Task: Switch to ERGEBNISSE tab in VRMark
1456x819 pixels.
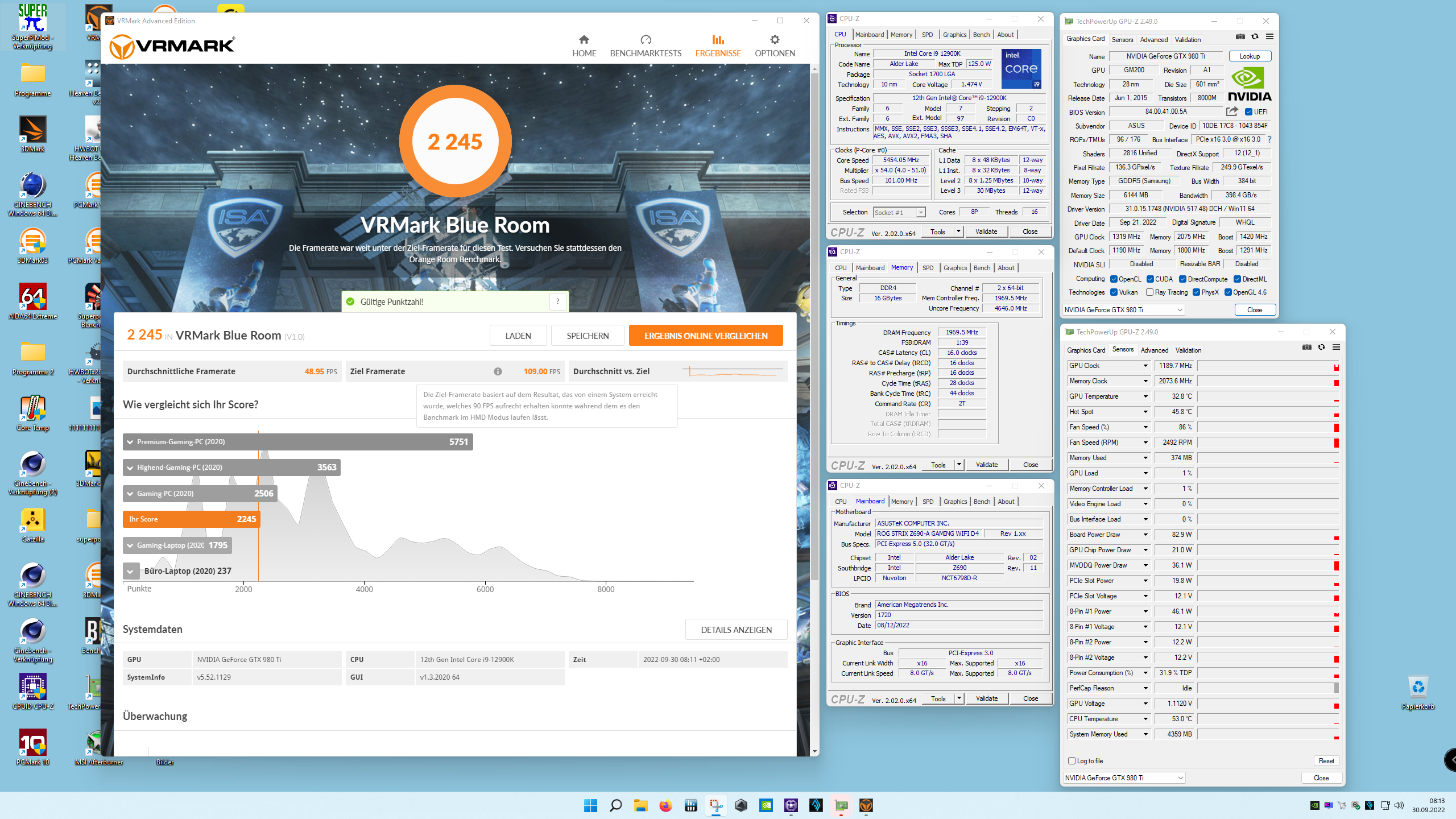Action: click(x=718, y=46)
